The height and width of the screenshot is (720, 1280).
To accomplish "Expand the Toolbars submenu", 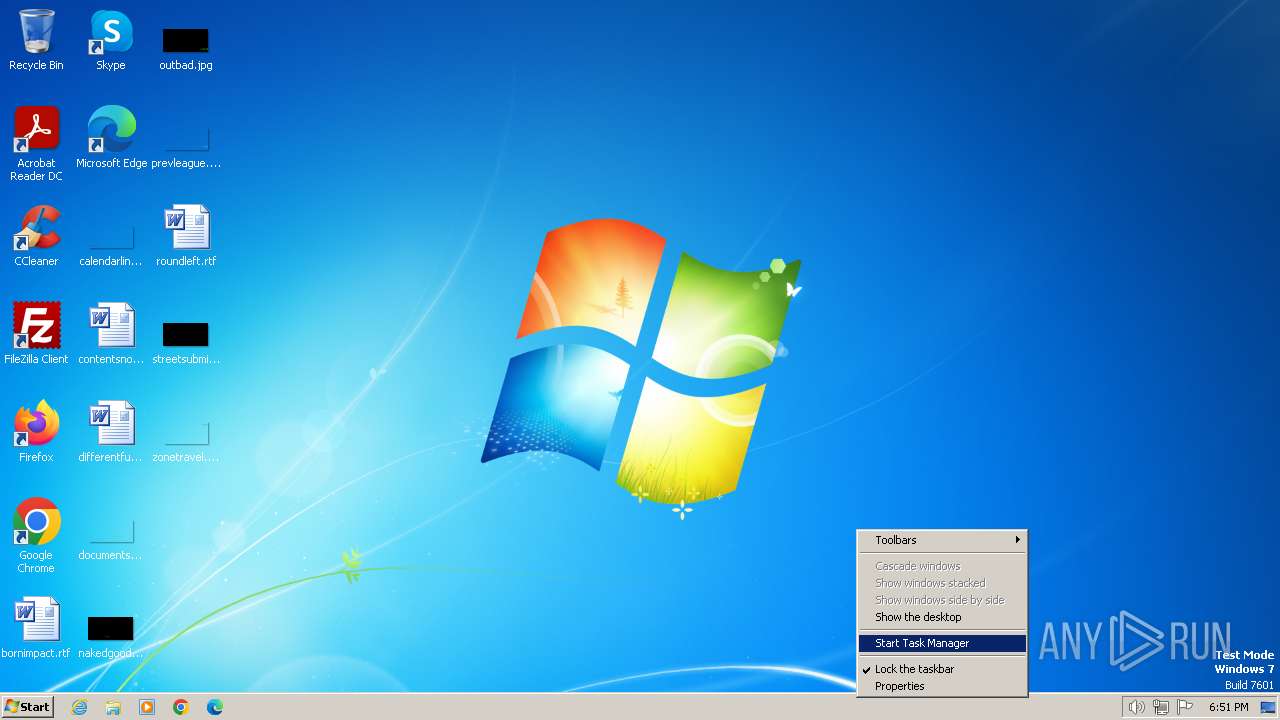I will click(x=942, y=540).
